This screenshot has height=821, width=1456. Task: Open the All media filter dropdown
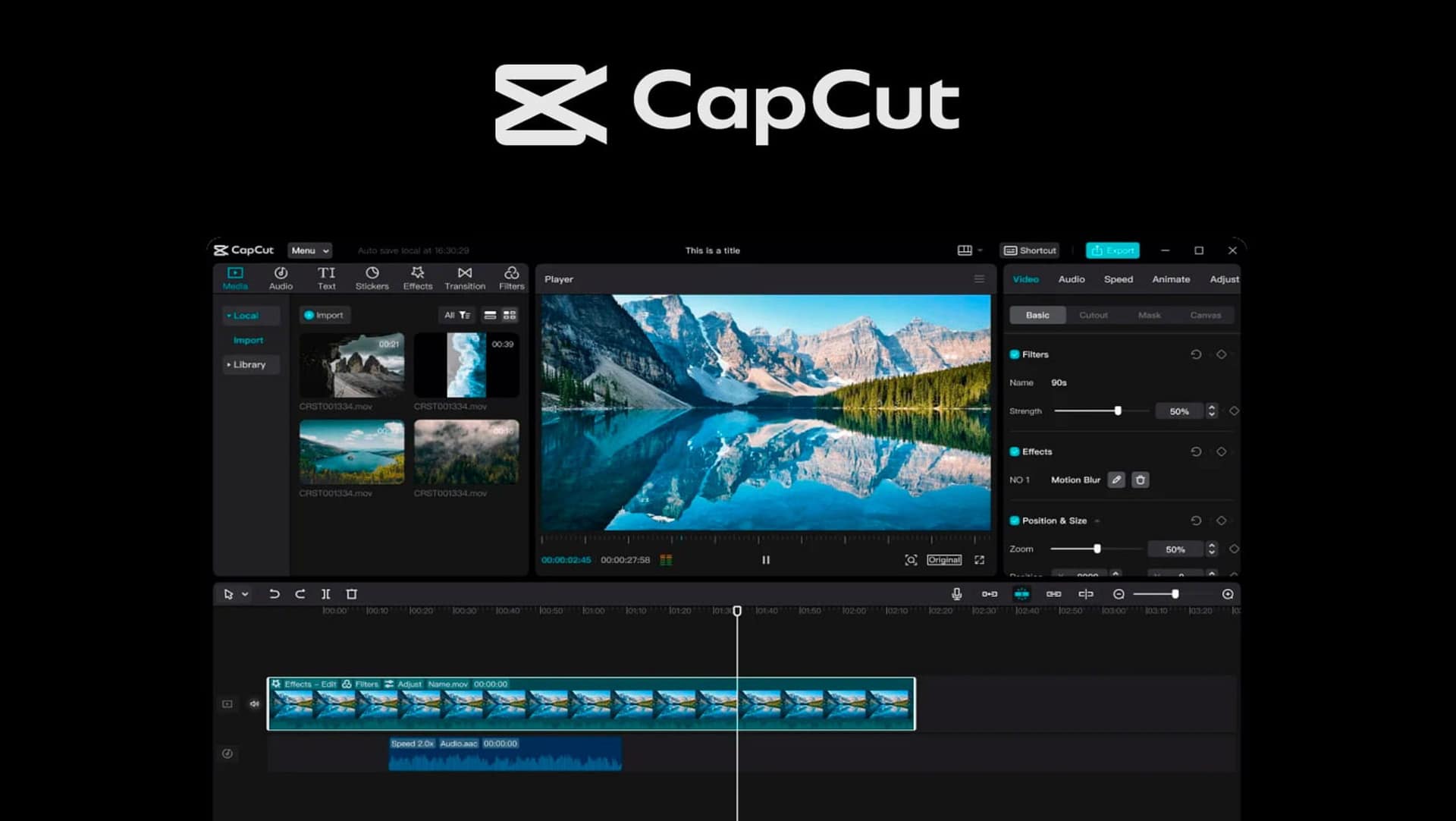457,315
